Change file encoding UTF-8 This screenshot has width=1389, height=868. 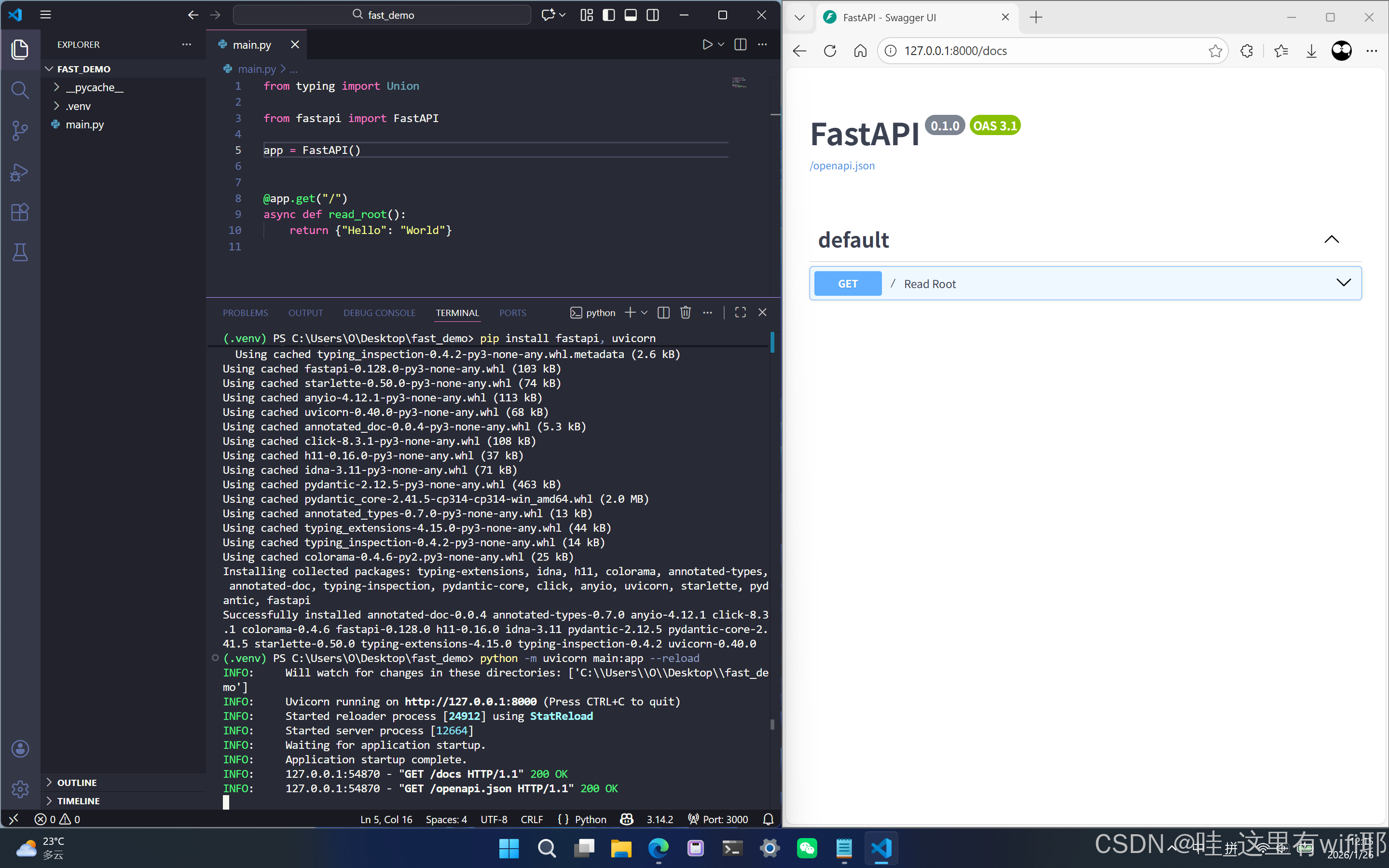coord(494,819)
